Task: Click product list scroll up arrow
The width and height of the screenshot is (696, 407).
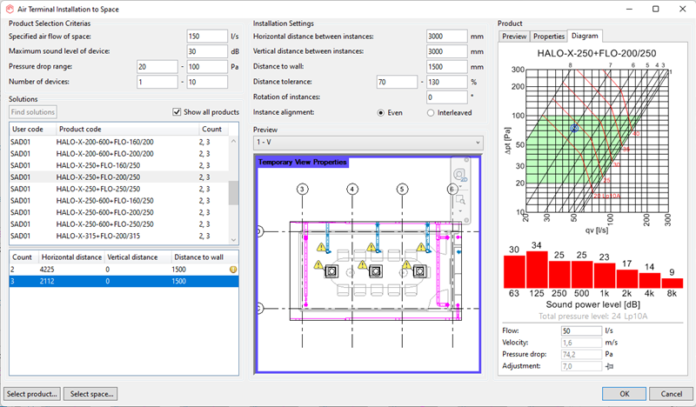Action: [x=233, y=141]
